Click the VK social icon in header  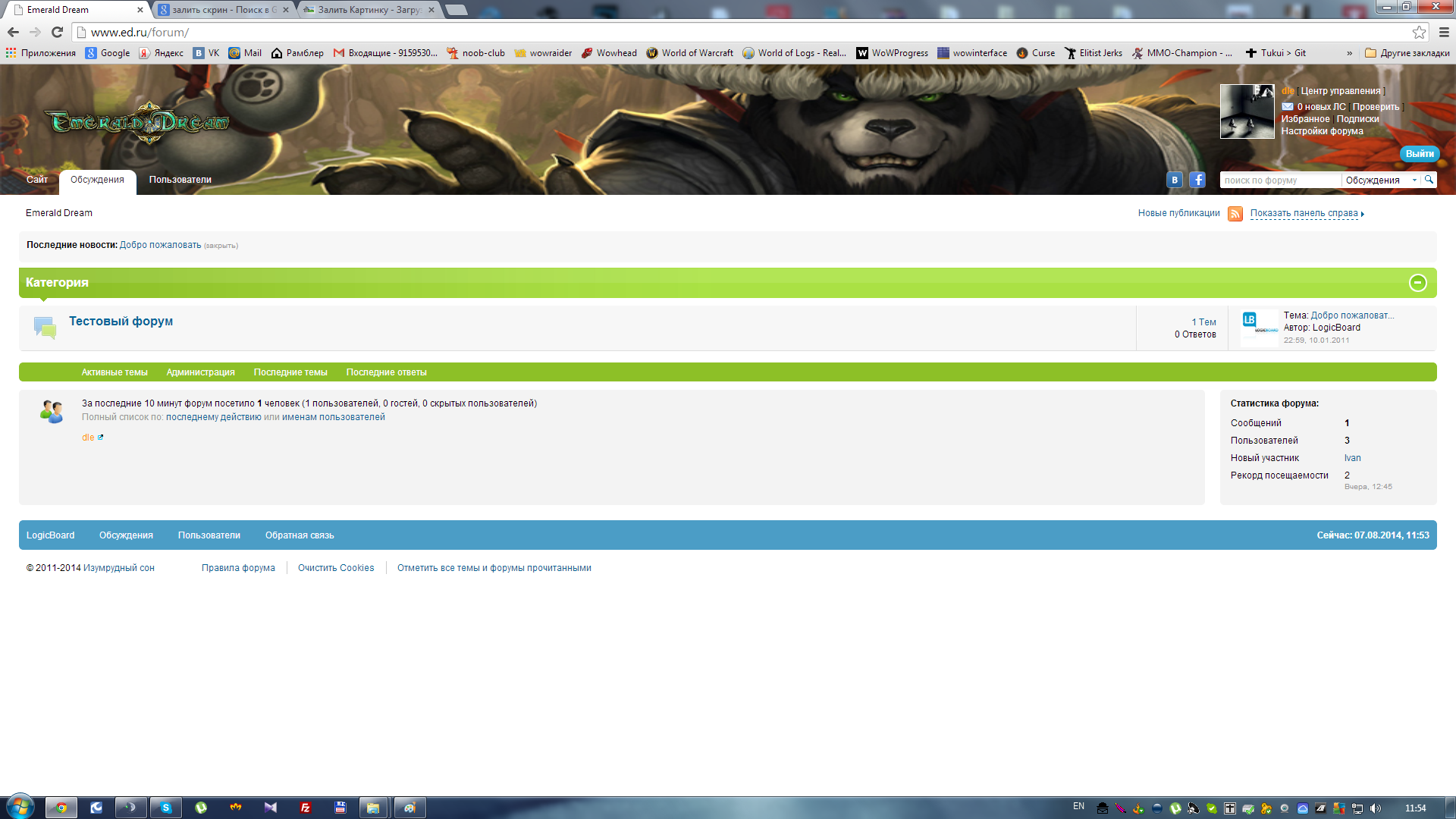point(1175,180)
